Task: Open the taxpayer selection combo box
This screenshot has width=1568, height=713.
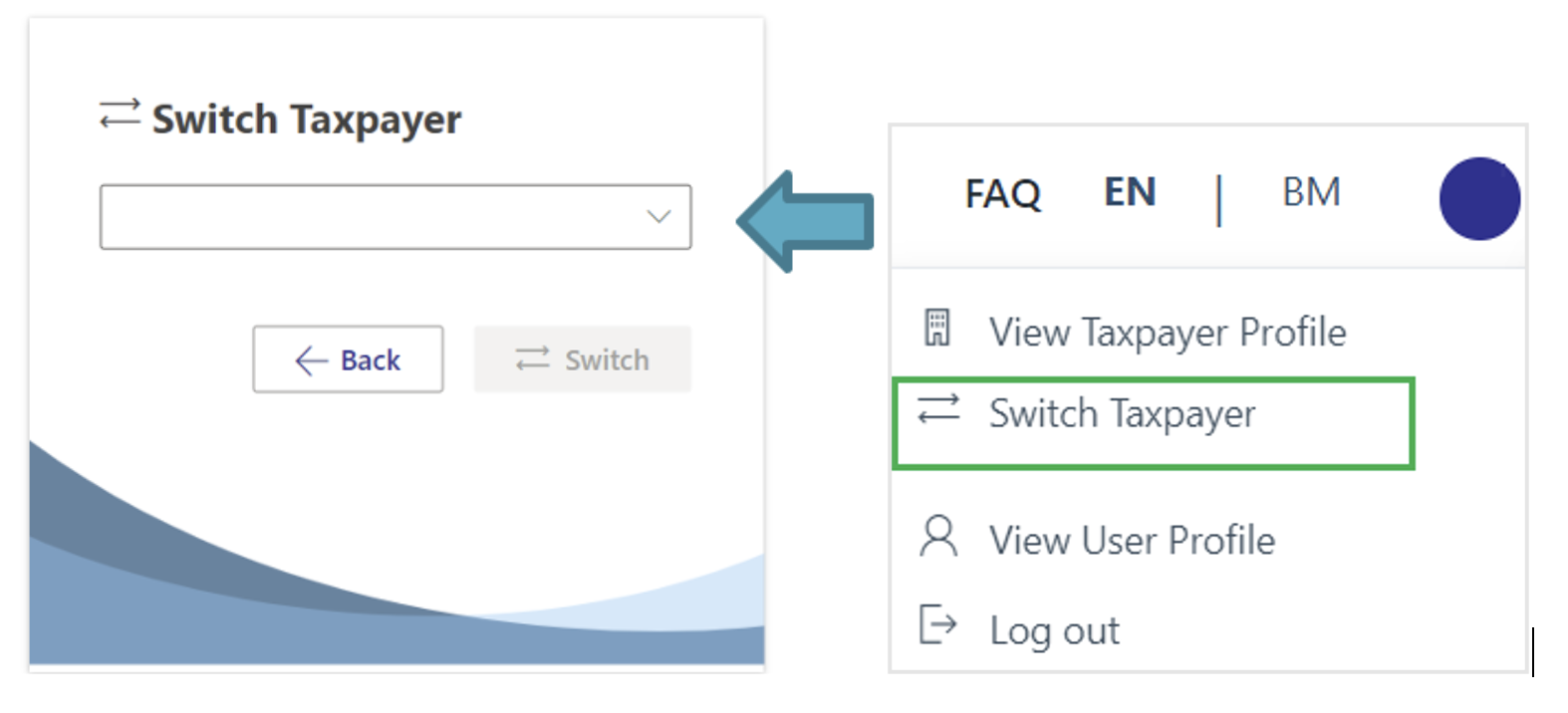Action: [x=379, y=217]
